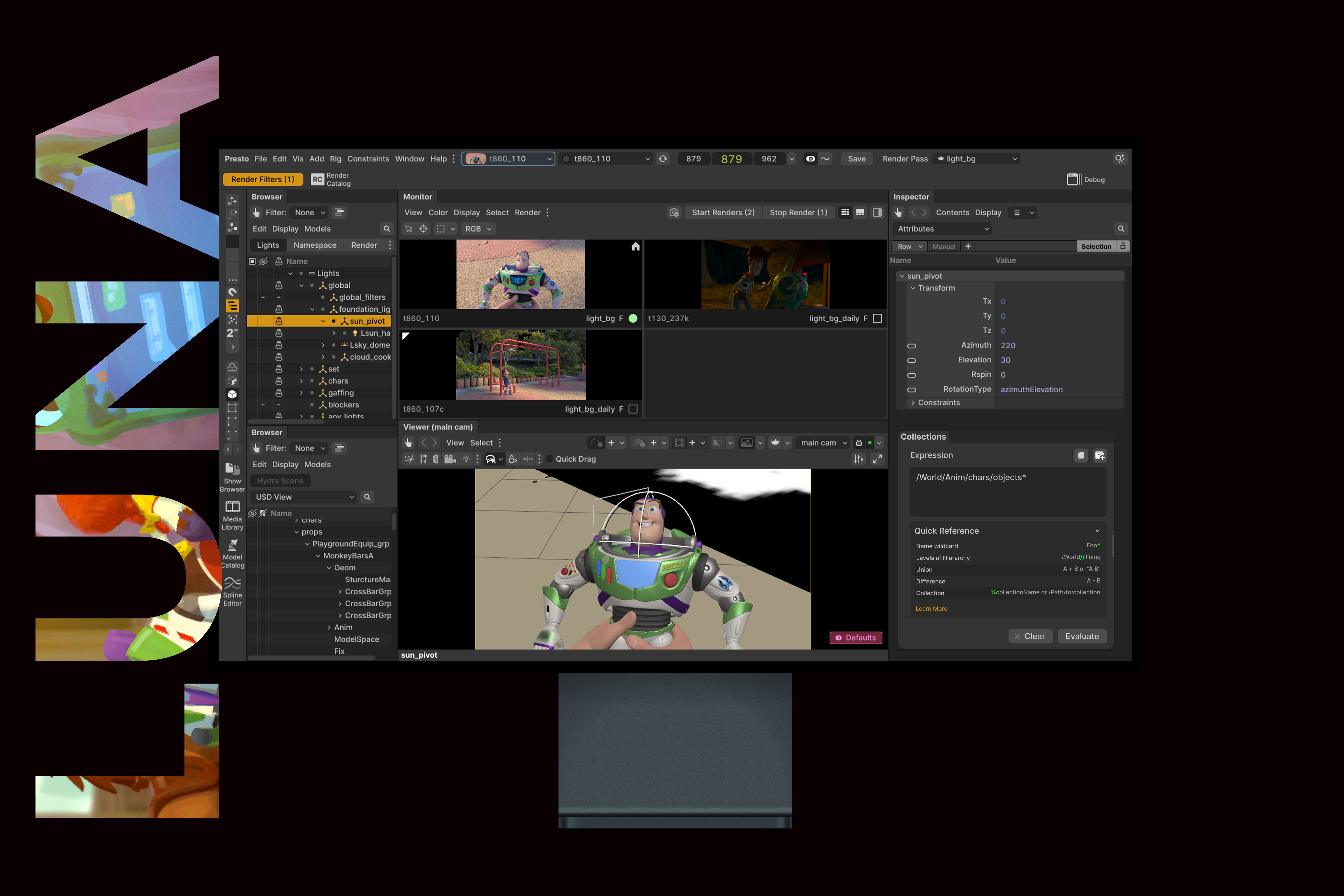The height and width of the screenshot is (896, 1344).
Task: Click the Collections expression input field
Action: (1008, 492)
